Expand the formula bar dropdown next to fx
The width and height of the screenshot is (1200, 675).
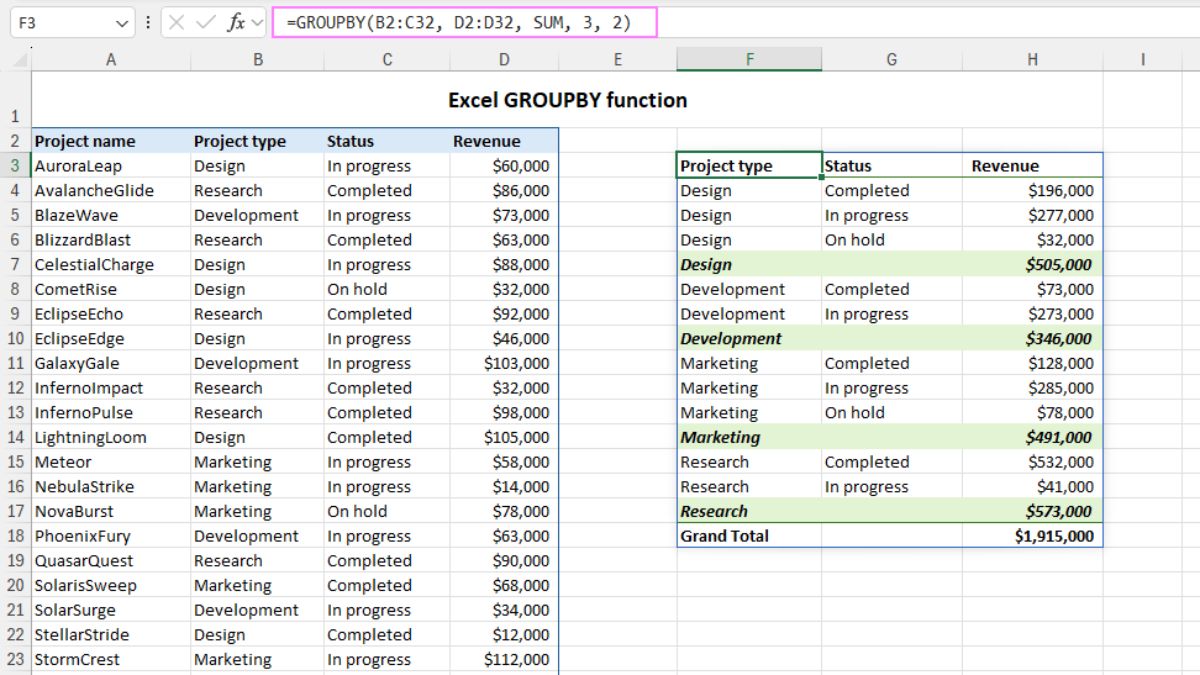257,22
